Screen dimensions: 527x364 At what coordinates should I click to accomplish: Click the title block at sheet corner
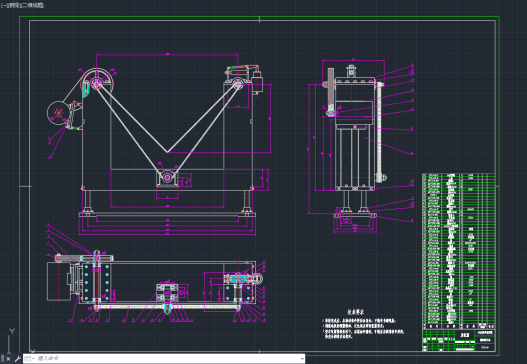[458, 340]
